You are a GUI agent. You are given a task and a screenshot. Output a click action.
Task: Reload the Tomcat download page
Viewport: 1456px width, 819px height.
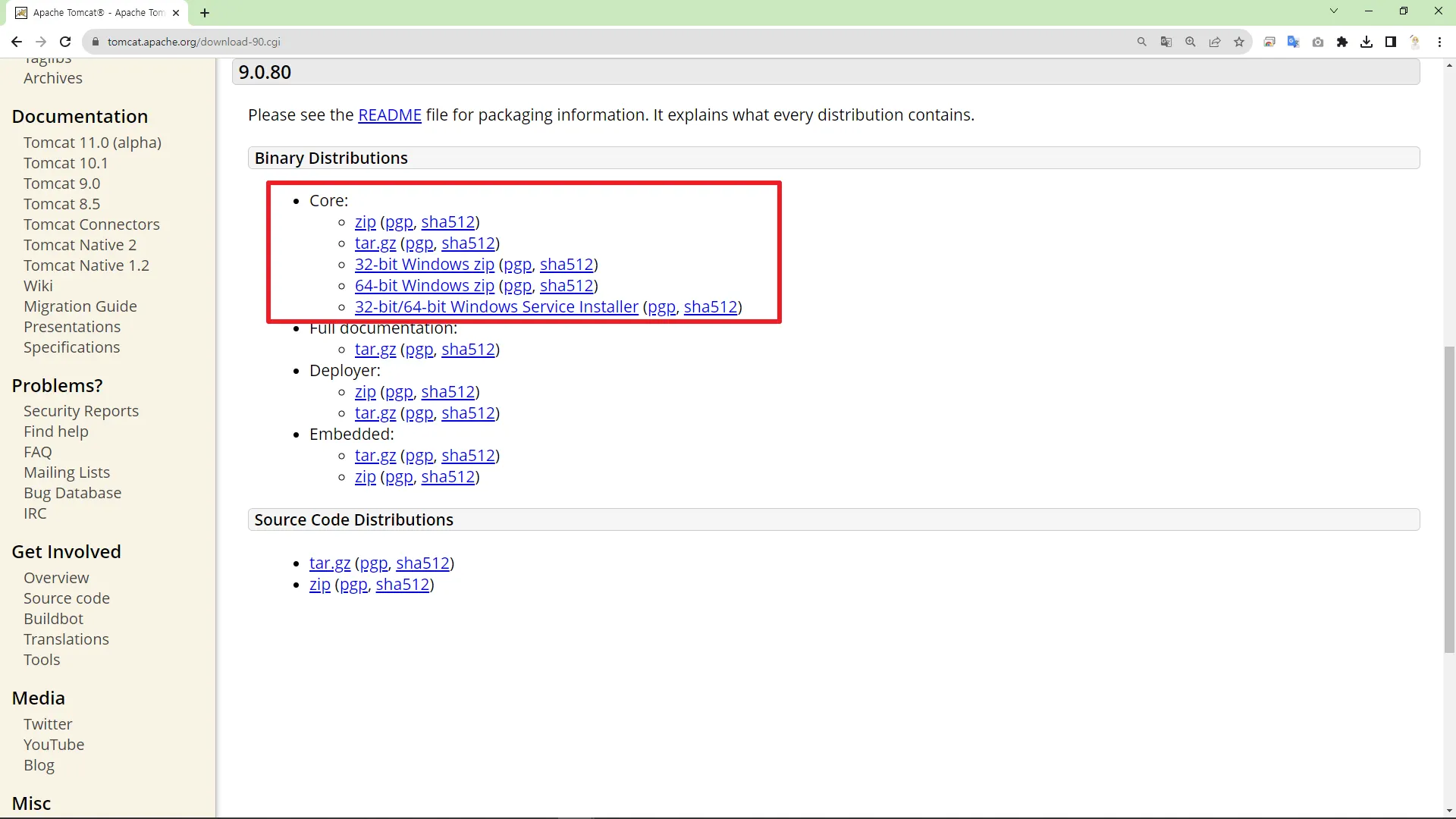(65, 42)
